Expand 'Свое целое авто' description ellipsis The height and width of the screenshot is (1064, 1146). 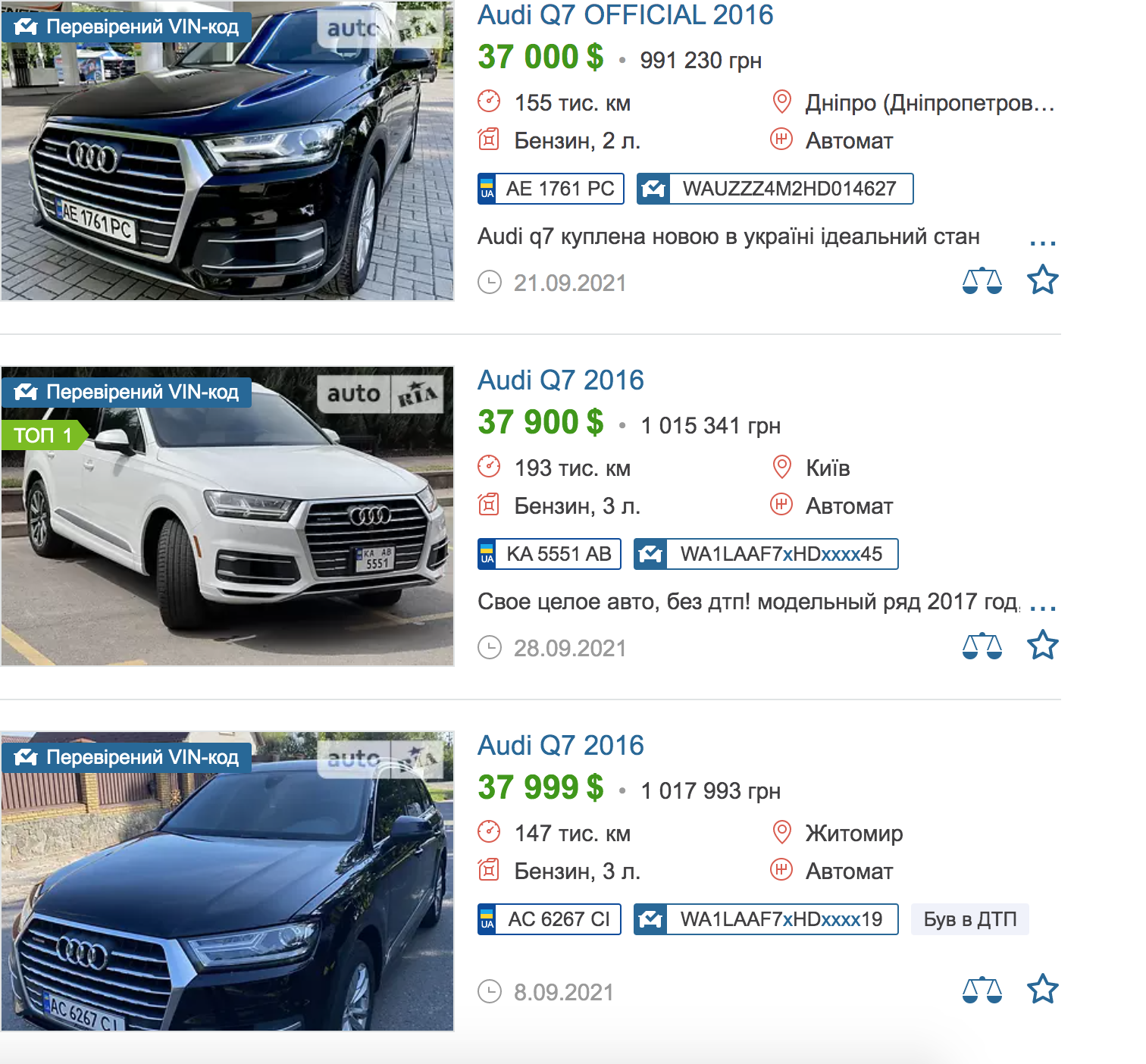[1043, 607]
